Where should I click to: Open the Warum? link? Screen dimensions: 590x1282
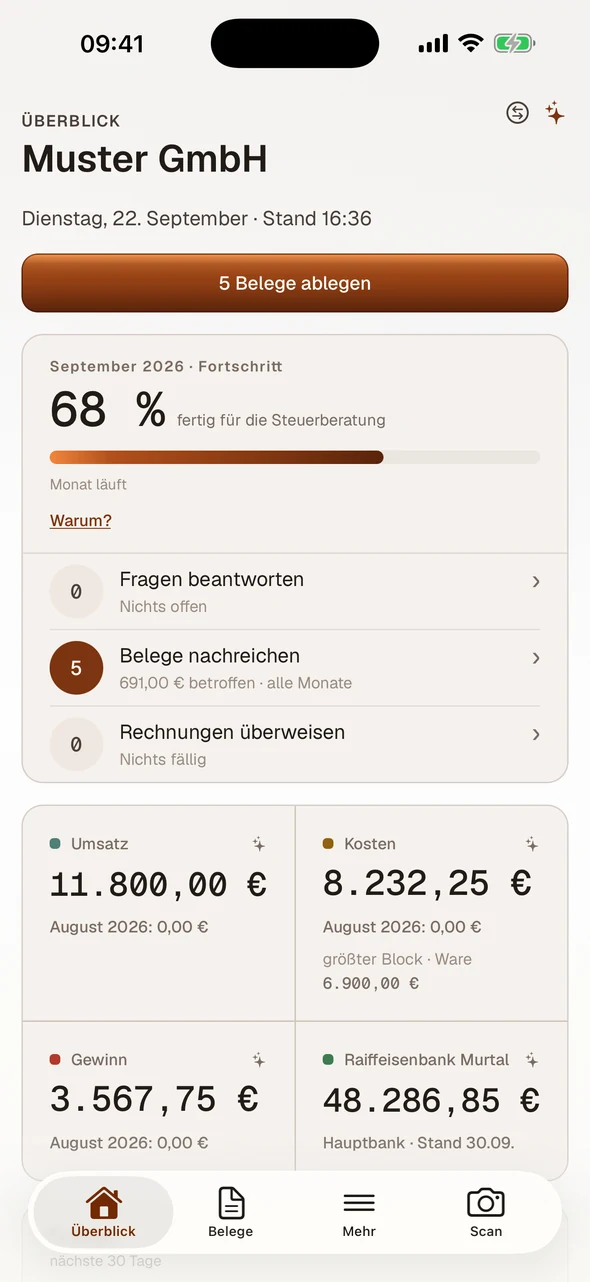80,521
